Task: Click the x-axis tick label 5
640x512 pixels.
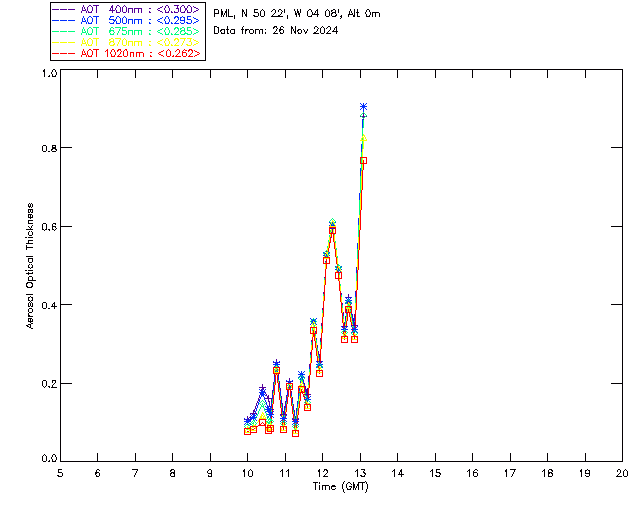Action: (60, 473)
